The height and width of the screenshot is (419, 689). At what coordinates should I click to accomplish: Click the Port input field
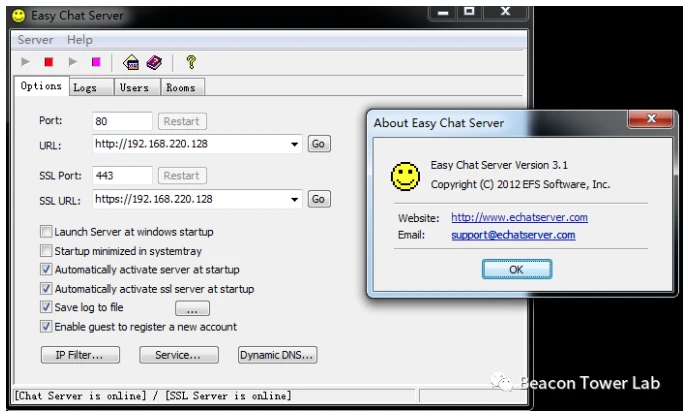[122, 121]
